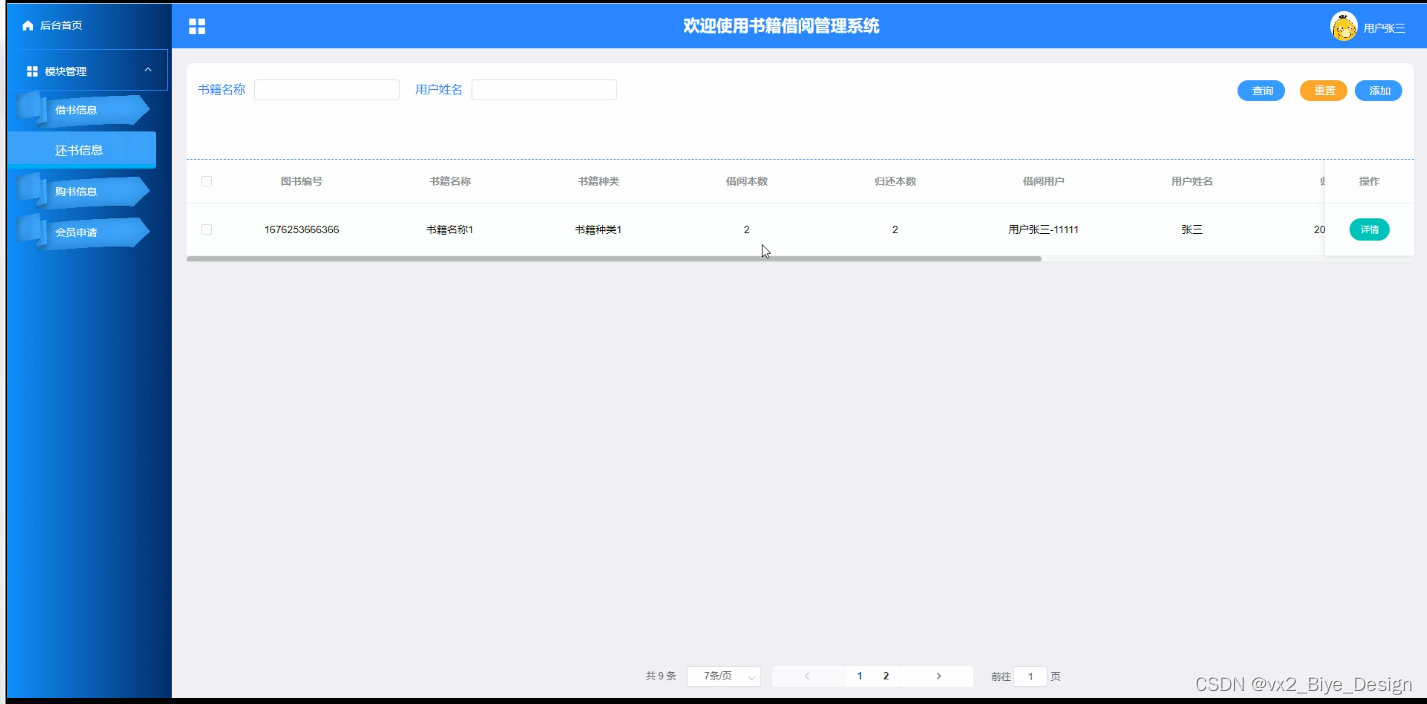
Task: Click the 查询 button
Action: point(1261,91)
